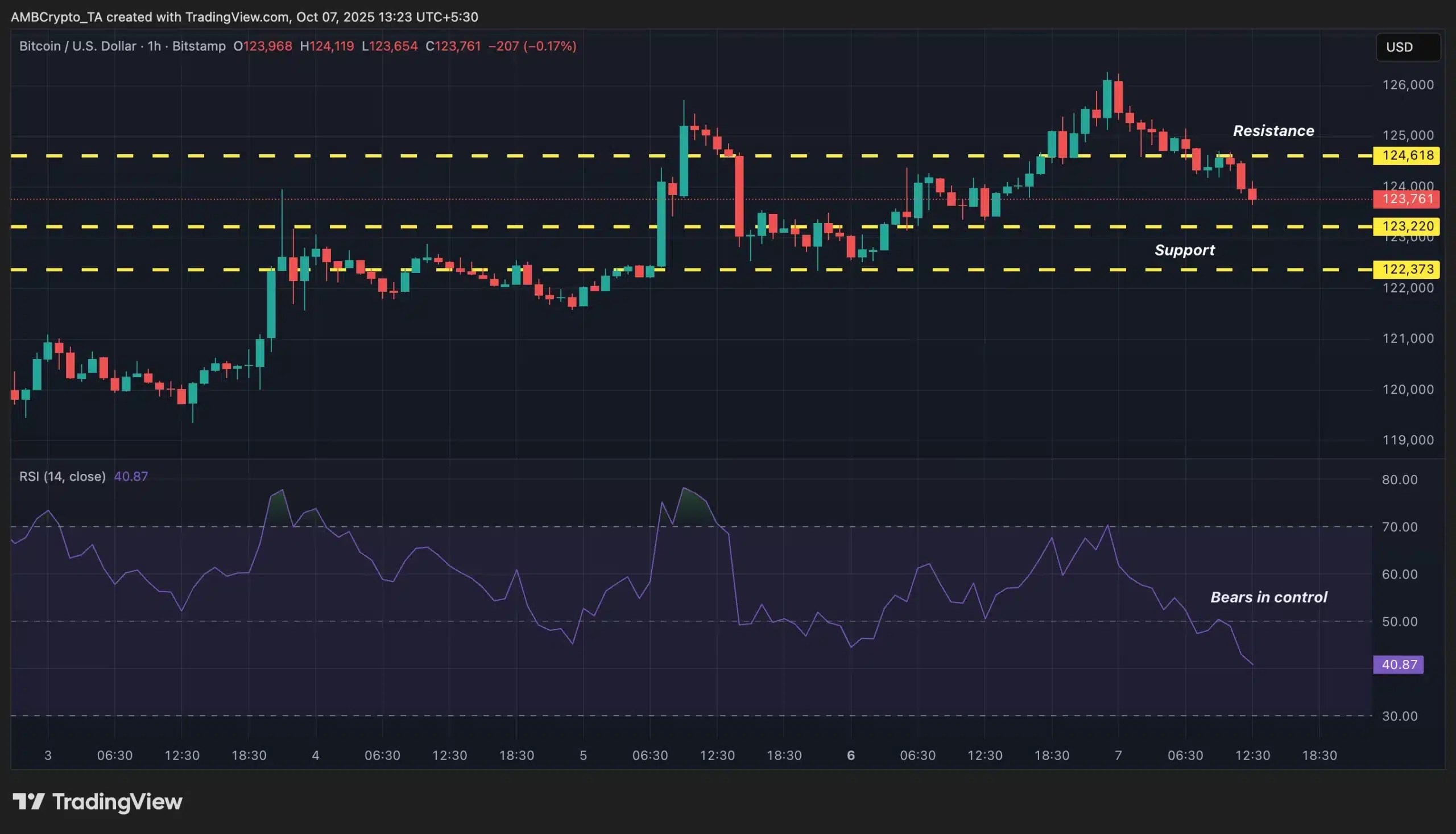Image resolution: width=1456 pixels, height=834 pixels.
Task: Select the Resistance text annotation
Action: click(x=1273, y=131)
